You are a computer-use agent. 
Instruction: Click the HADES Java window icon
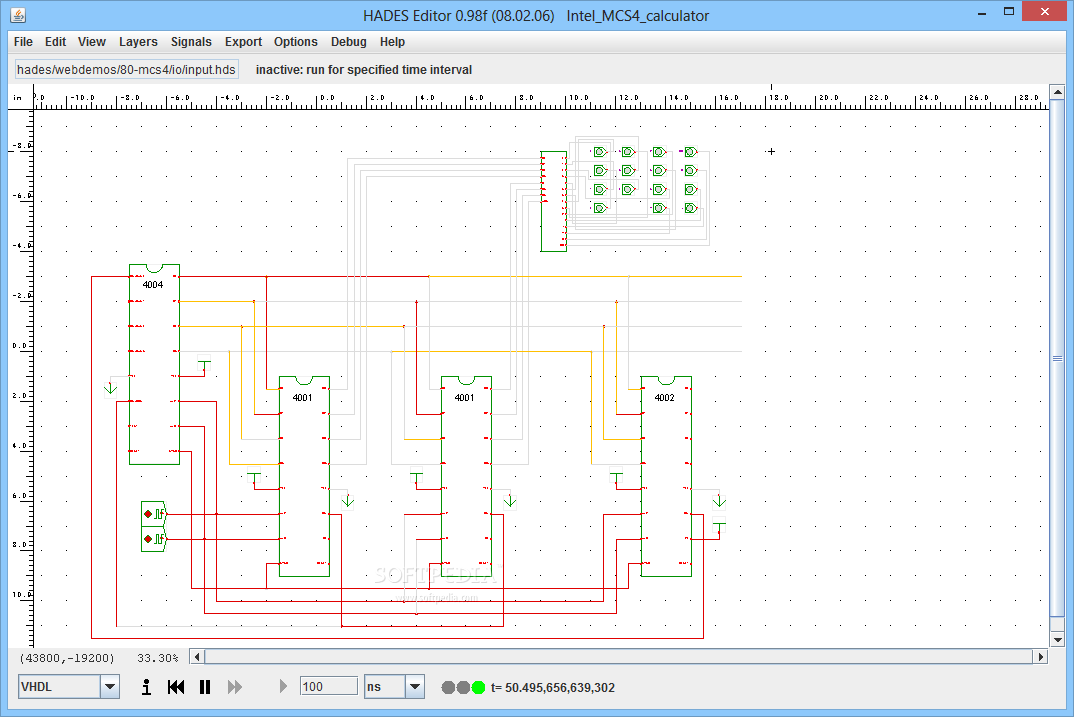[x=18, y=14]
